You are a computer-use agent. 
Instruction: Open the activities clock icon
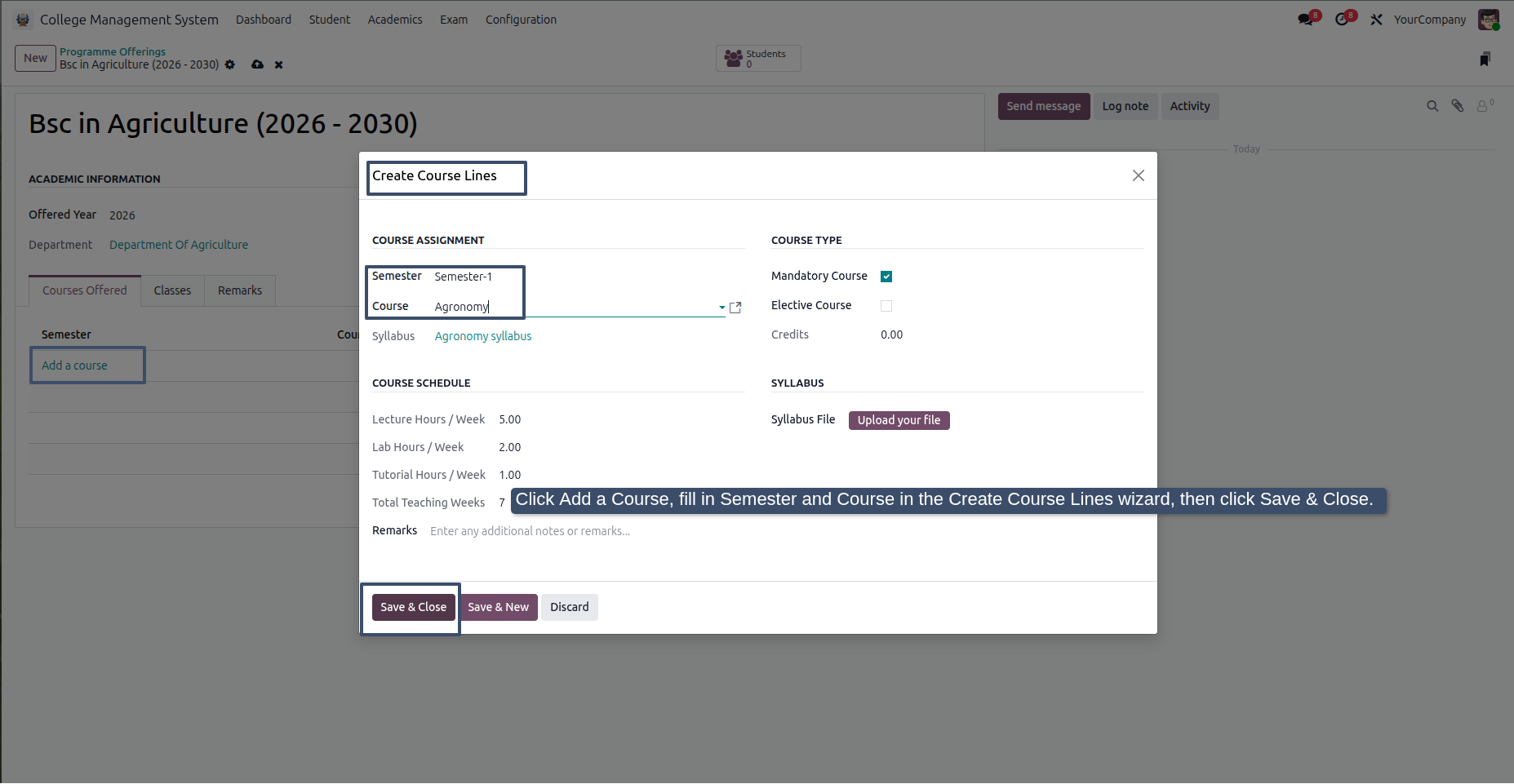[x=1343, y=20]
